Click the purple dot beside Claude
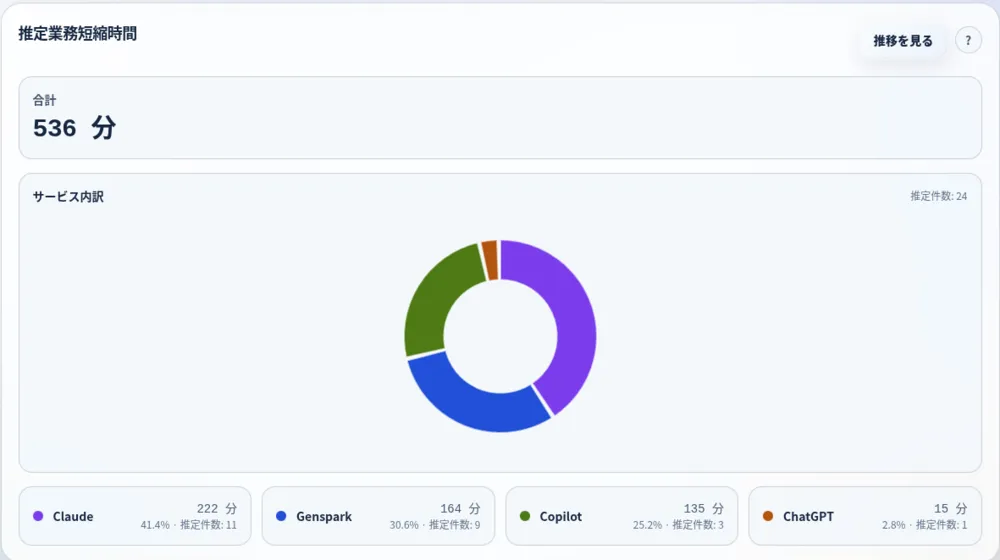The height and width of the screenshot is (560, 1000). 38,516
